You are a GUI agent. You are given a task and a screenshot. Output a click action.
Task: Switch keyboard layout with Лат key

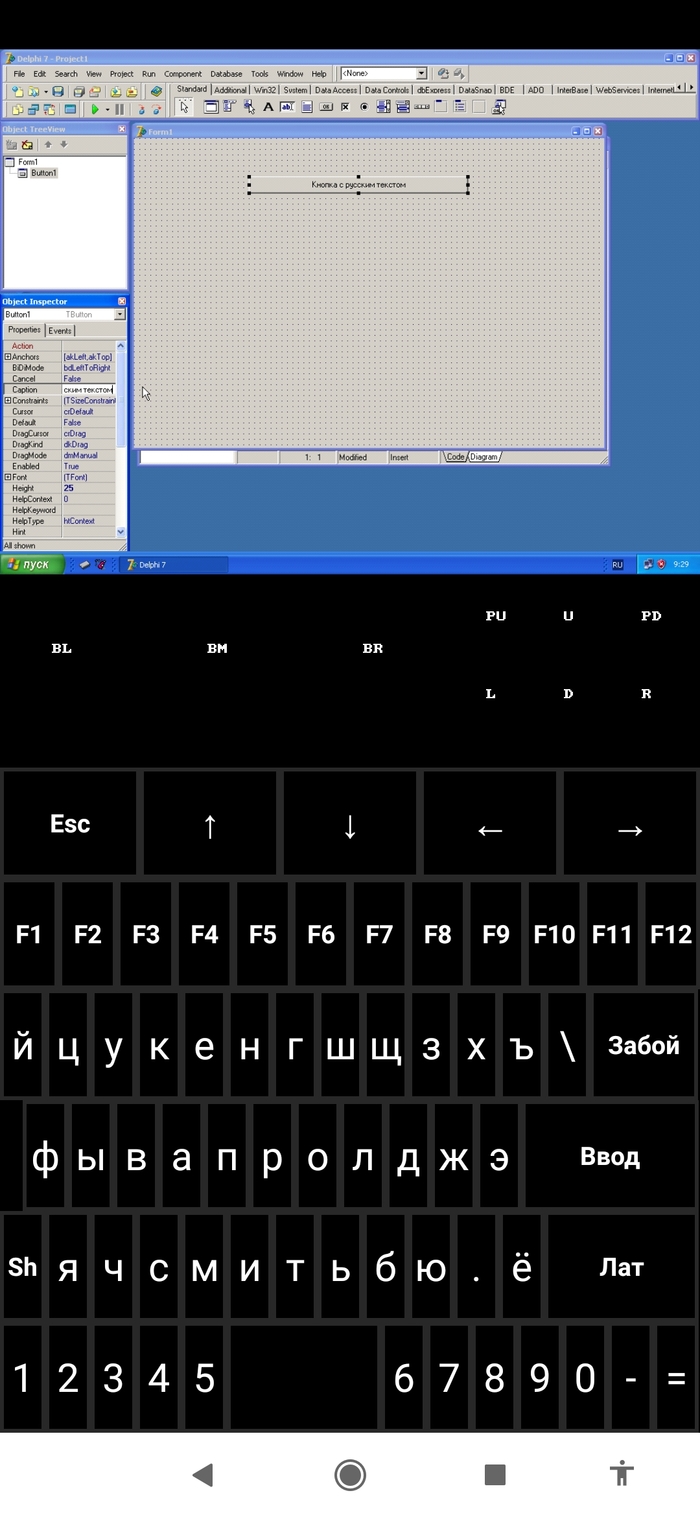click(x=620, y=1268)
